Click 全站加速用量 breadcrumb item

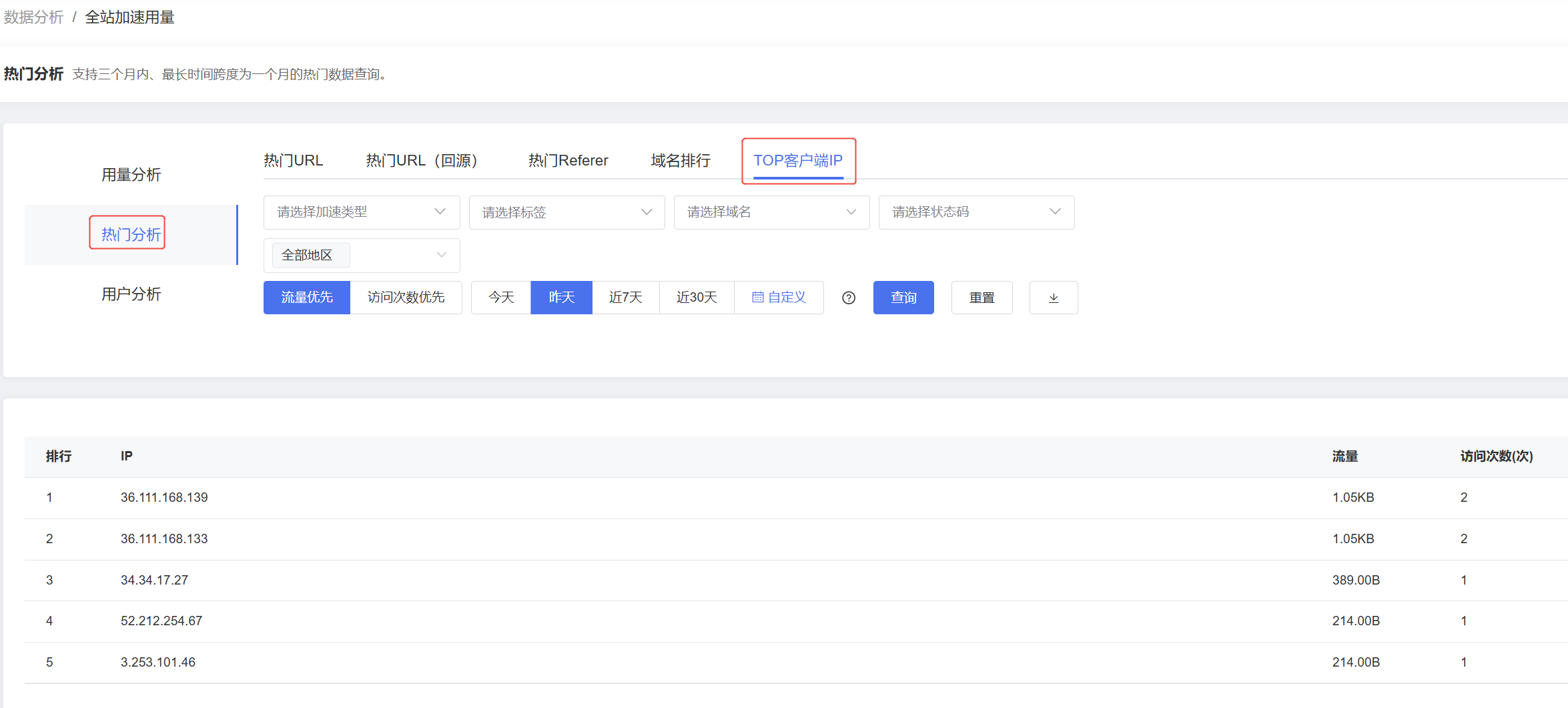coord(129,17)
